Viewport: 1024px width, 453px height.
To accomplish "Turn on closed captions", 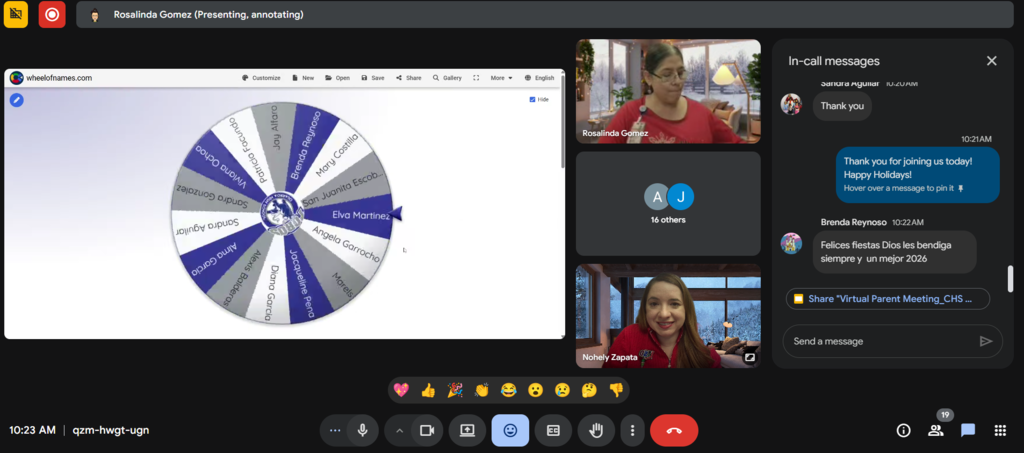I will pyautogui.click(x=553, y=430).
